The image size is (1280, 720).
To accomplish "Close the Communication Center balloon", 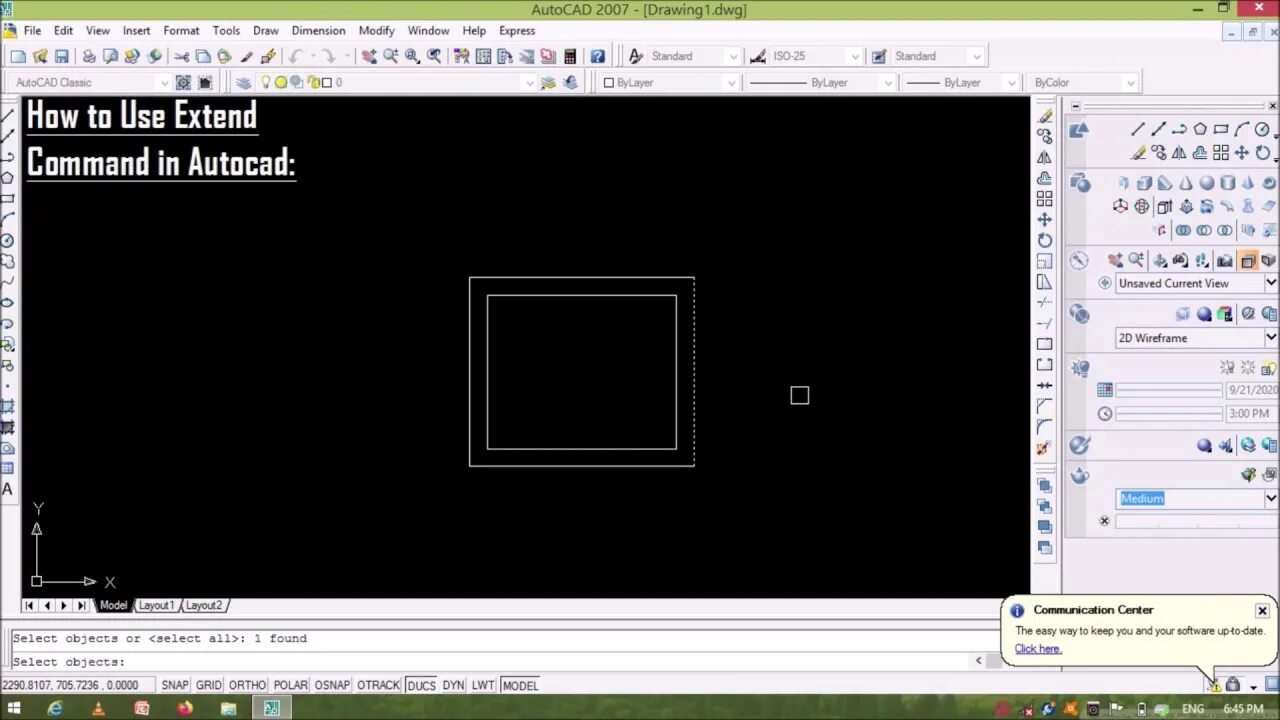I will [1262, 610].
